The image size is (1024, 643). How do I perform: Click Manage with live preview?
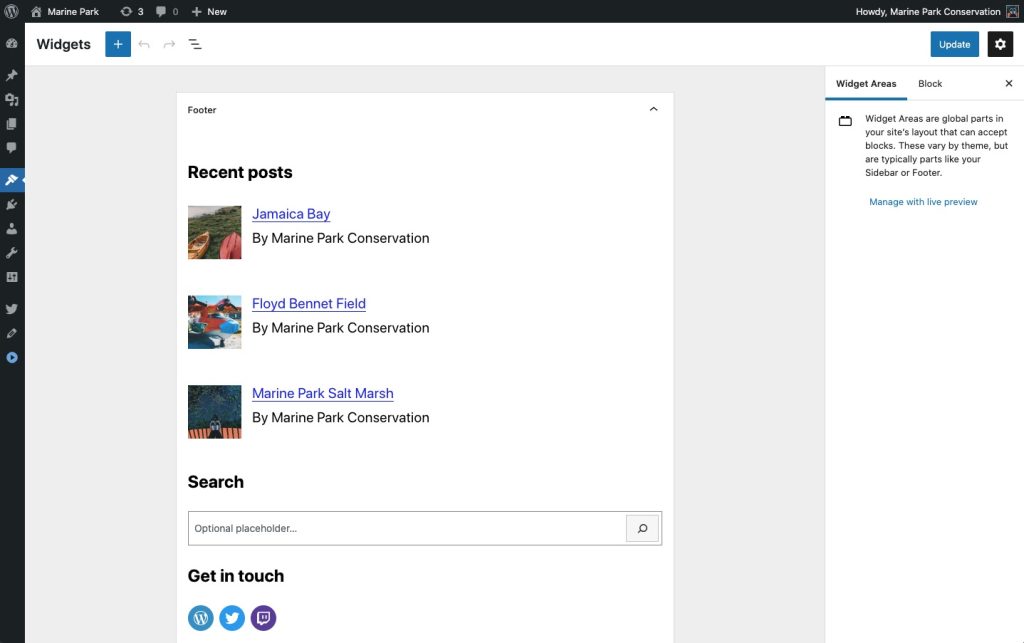(x=922, y=201)
